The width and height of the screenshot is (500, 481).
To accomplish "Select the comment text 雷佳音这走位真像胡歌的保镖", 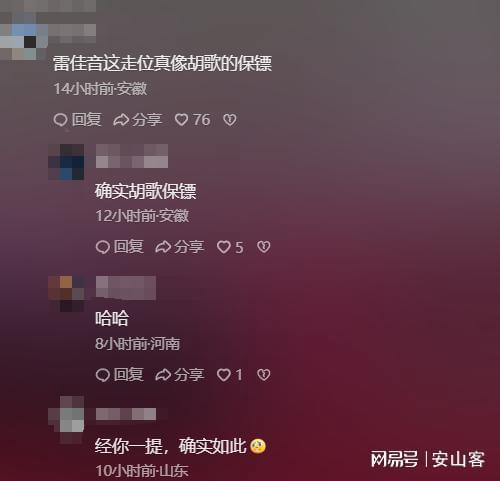I will [x=162, y=63].
